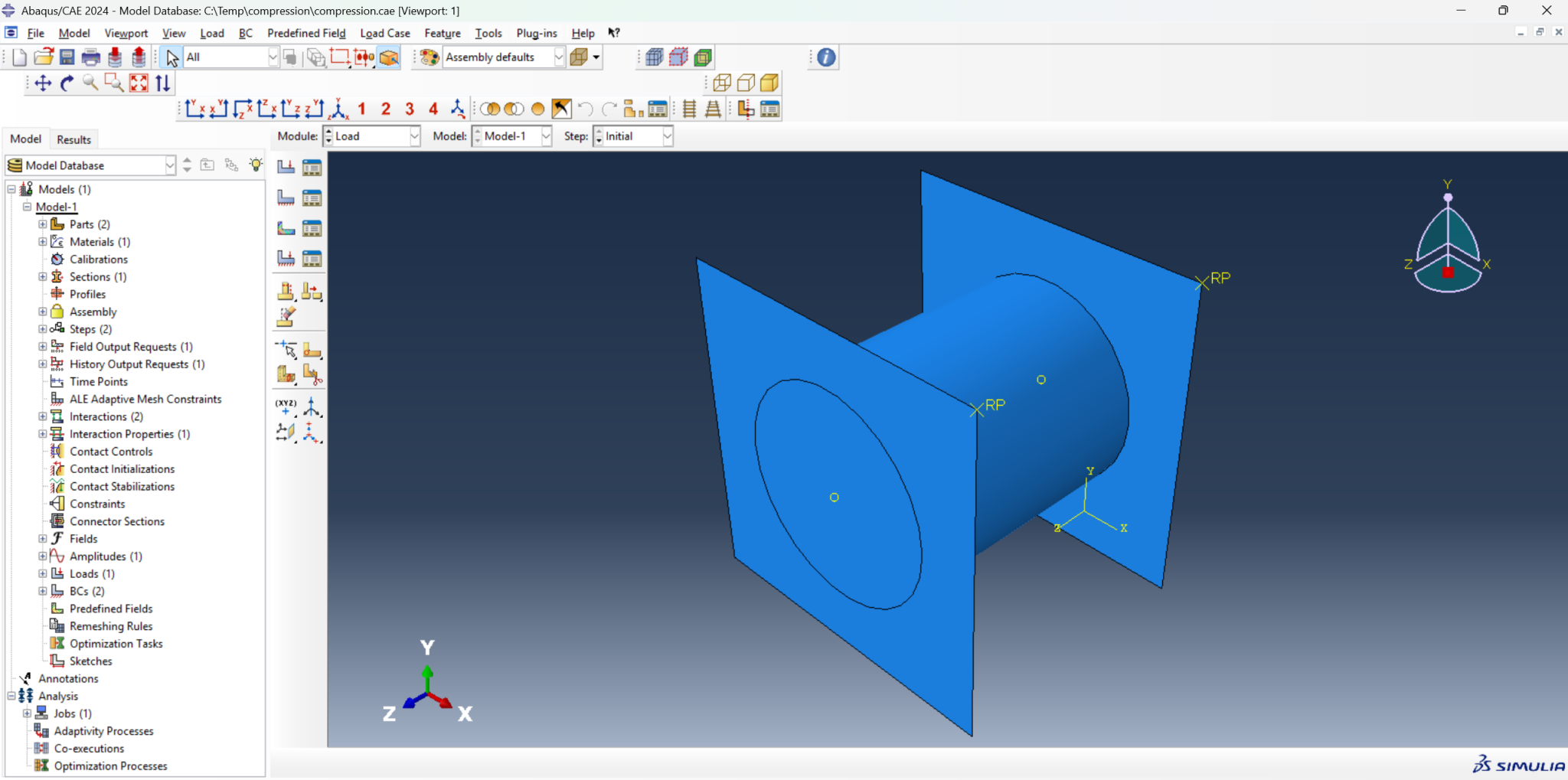Open the Load Manager
Viewport: 1568px width, 780px height.
pyautogui.click(x=312, y=167)
